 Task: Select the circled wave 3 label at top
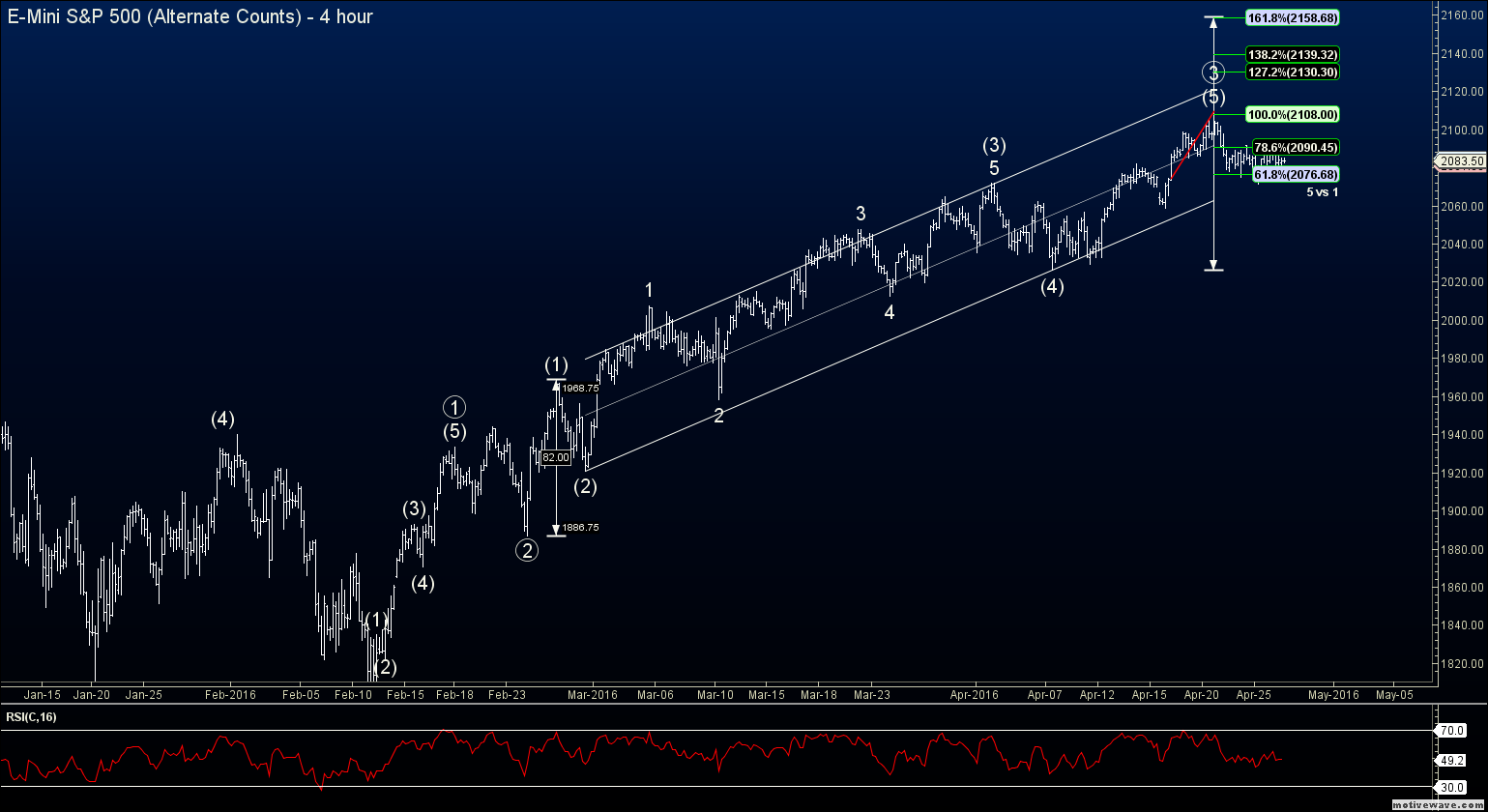(1213, 72)
